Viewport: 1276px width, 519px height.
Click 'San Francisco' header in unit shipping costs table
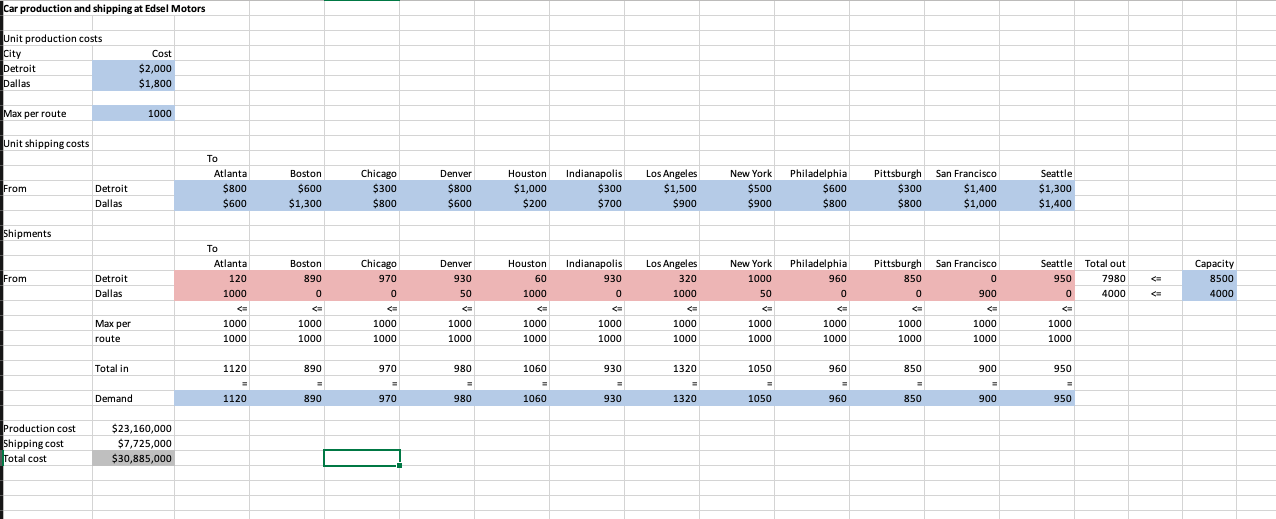coord(966,173)
